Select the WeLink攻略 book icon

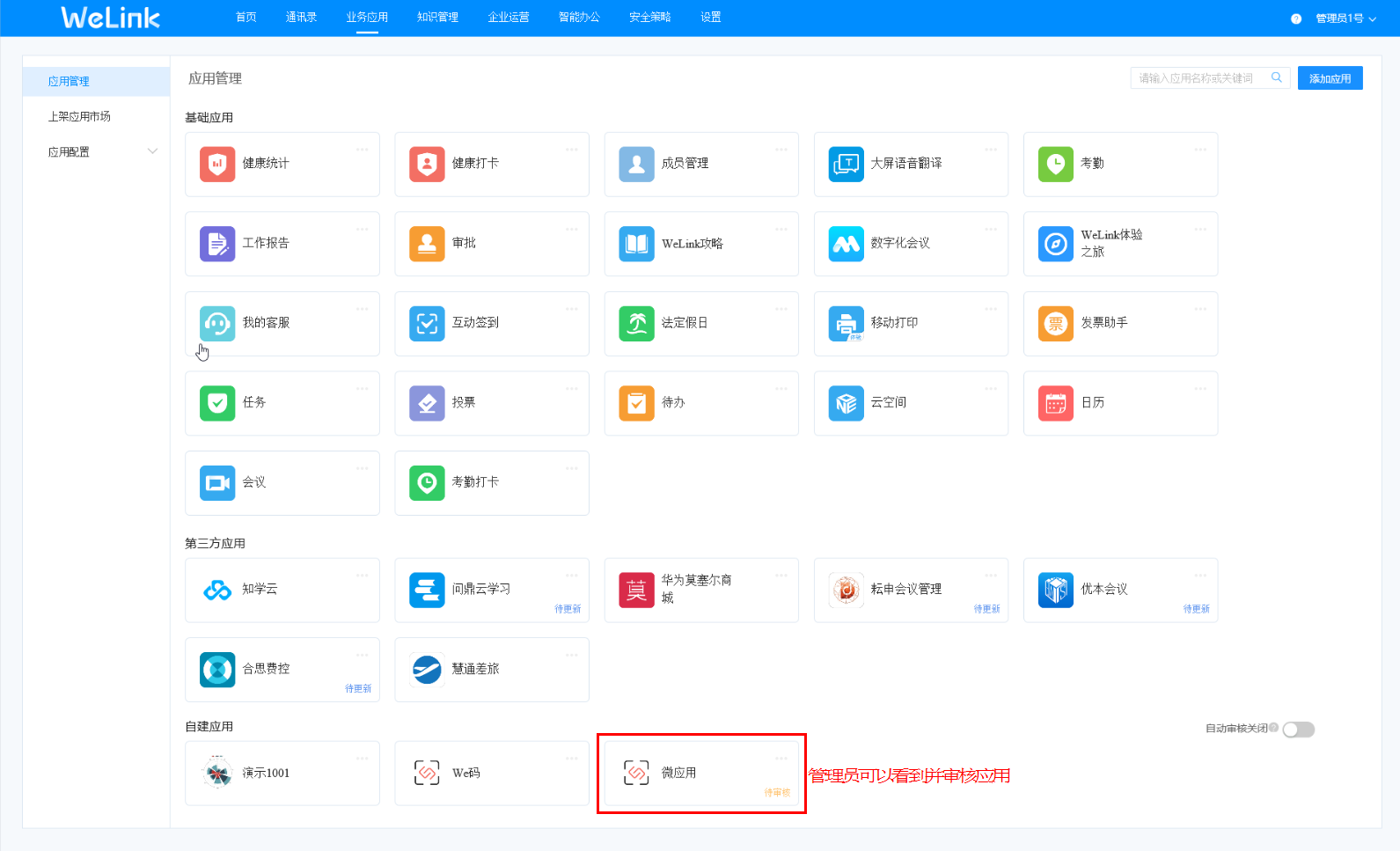636,244
